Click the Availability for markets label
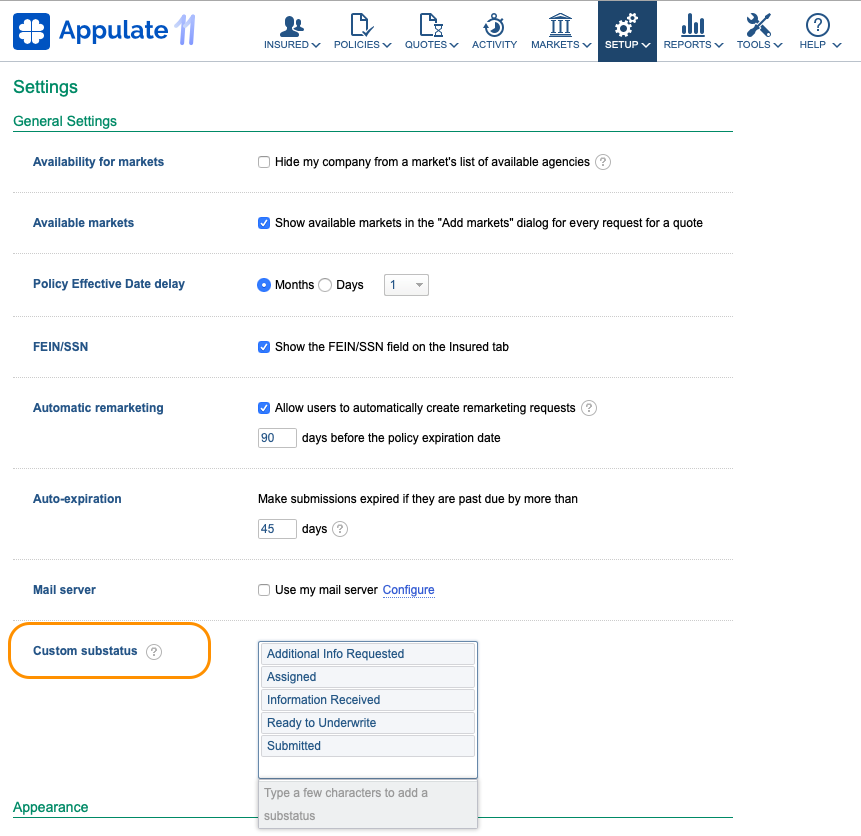The width and height of the screenshot is (861, 836). point(98,162)
